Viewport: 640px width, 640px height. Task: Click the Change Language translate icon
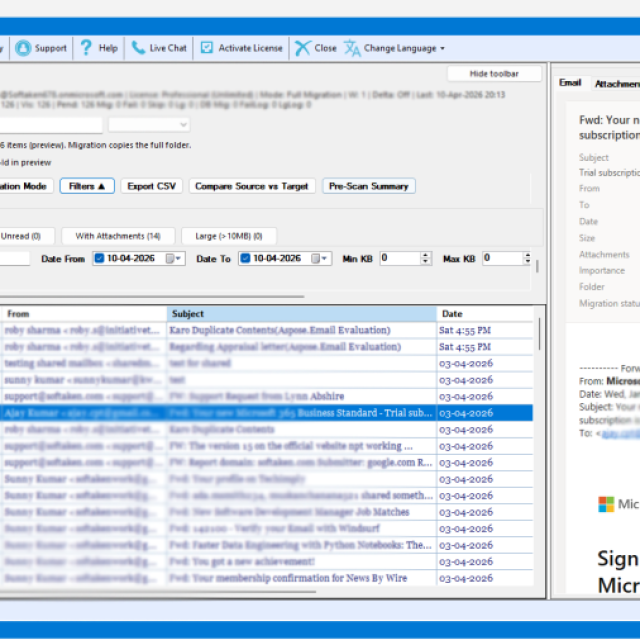(x=352, y=47)
